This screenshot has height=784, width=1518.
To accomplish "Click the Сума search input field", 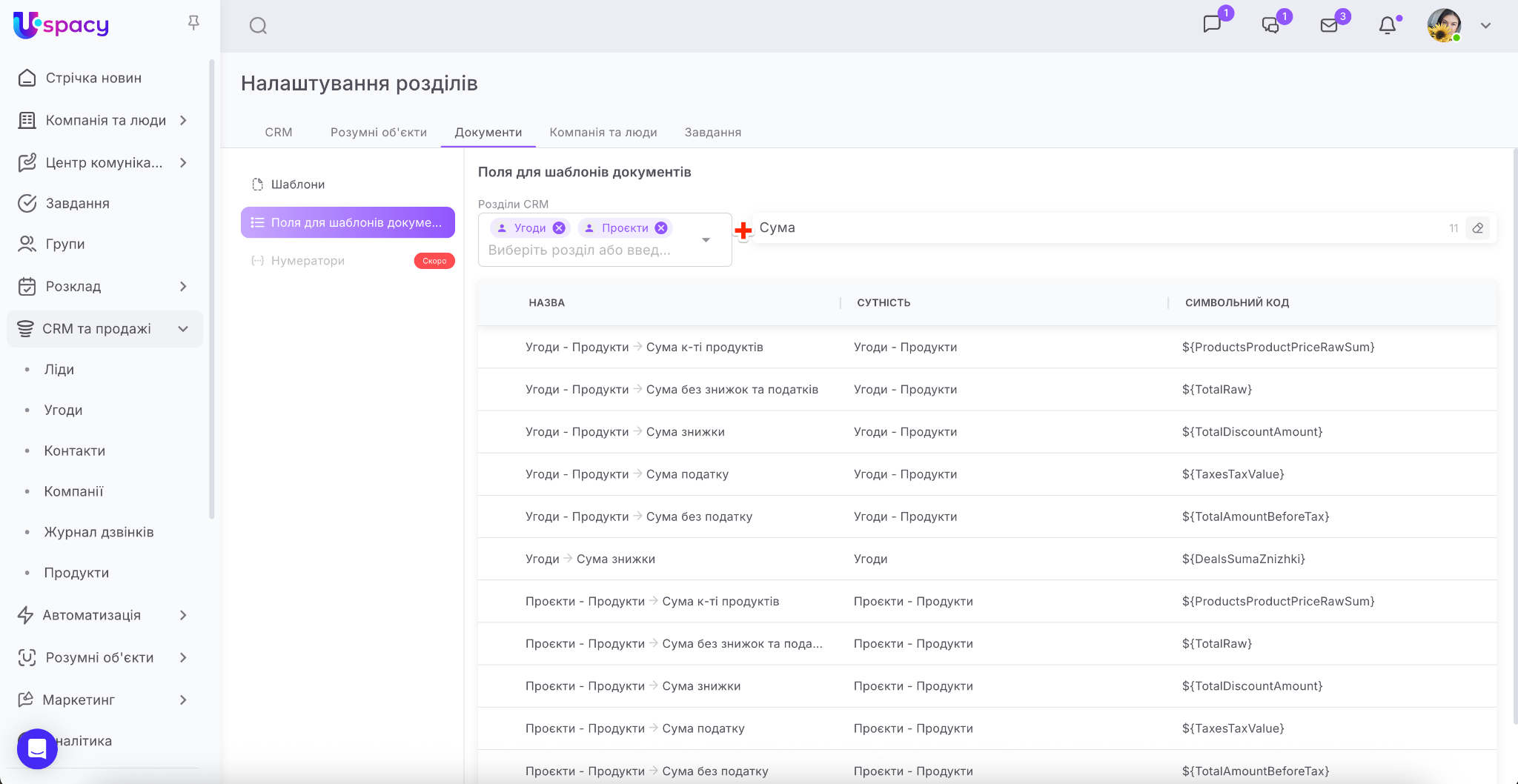I will pyautogui.click(x=1097, y=228).
